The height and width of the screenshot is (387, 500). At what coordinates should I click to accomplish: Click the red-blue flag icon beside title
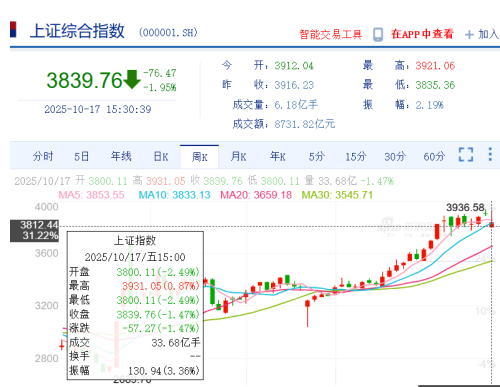(13, 29)
